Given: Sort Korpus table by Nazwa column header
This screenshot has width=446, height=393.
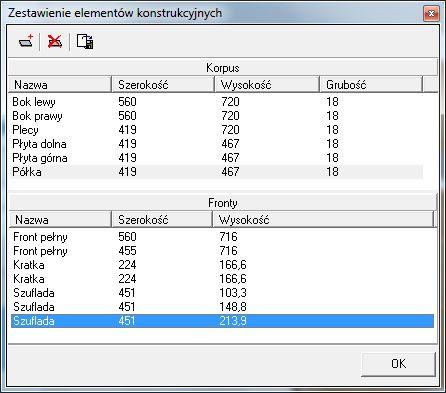Looking at the screenshot, I should coord(60,85).
